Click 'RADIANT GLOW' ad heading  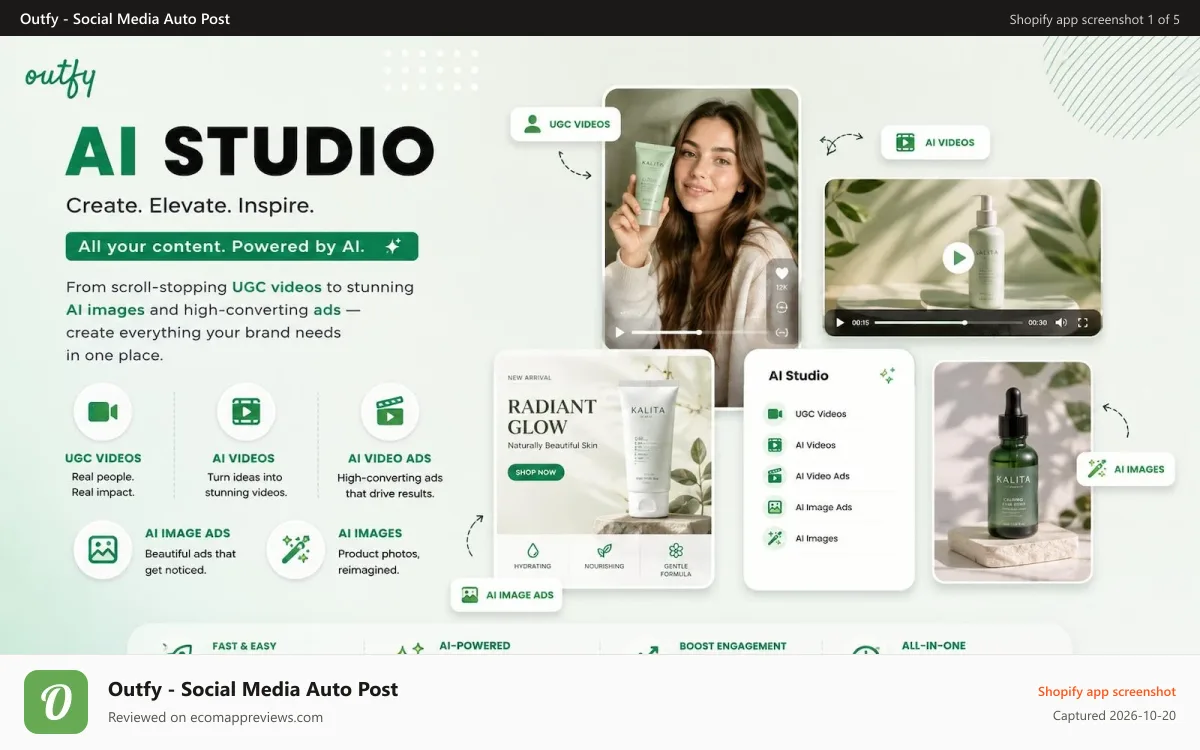point(552,416)
